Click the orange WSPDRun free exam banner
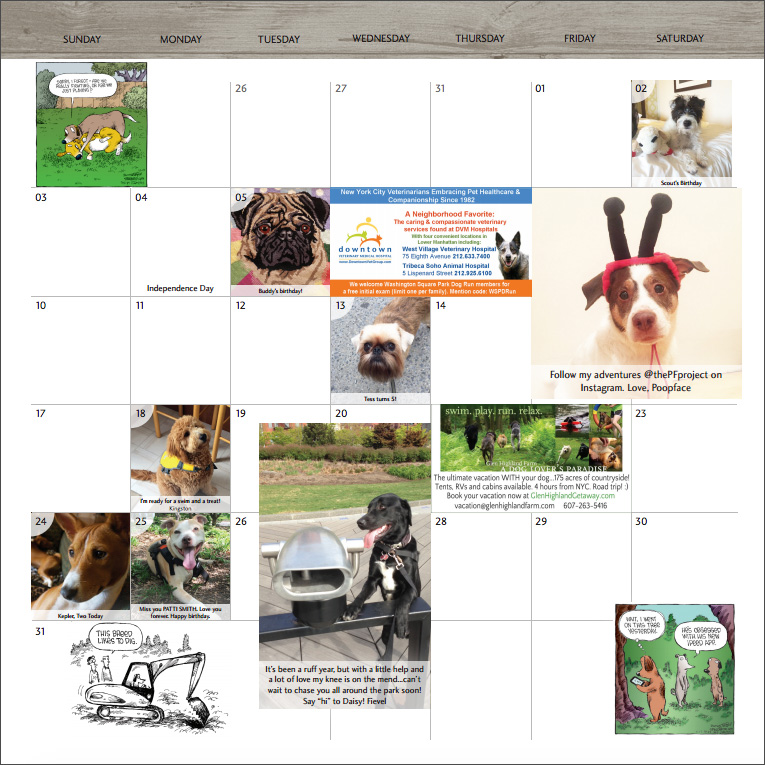 coord(431,288)
